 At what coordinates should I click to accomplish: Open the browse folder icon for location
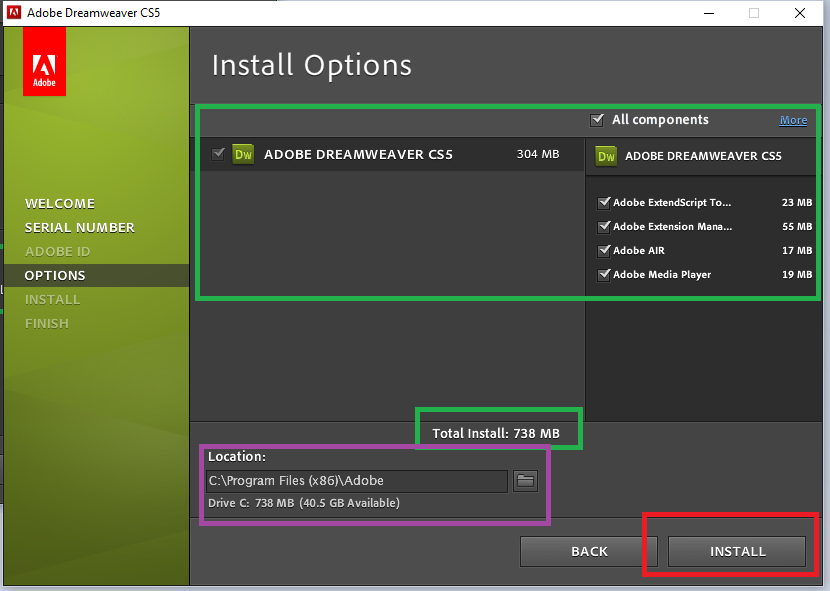525,481
